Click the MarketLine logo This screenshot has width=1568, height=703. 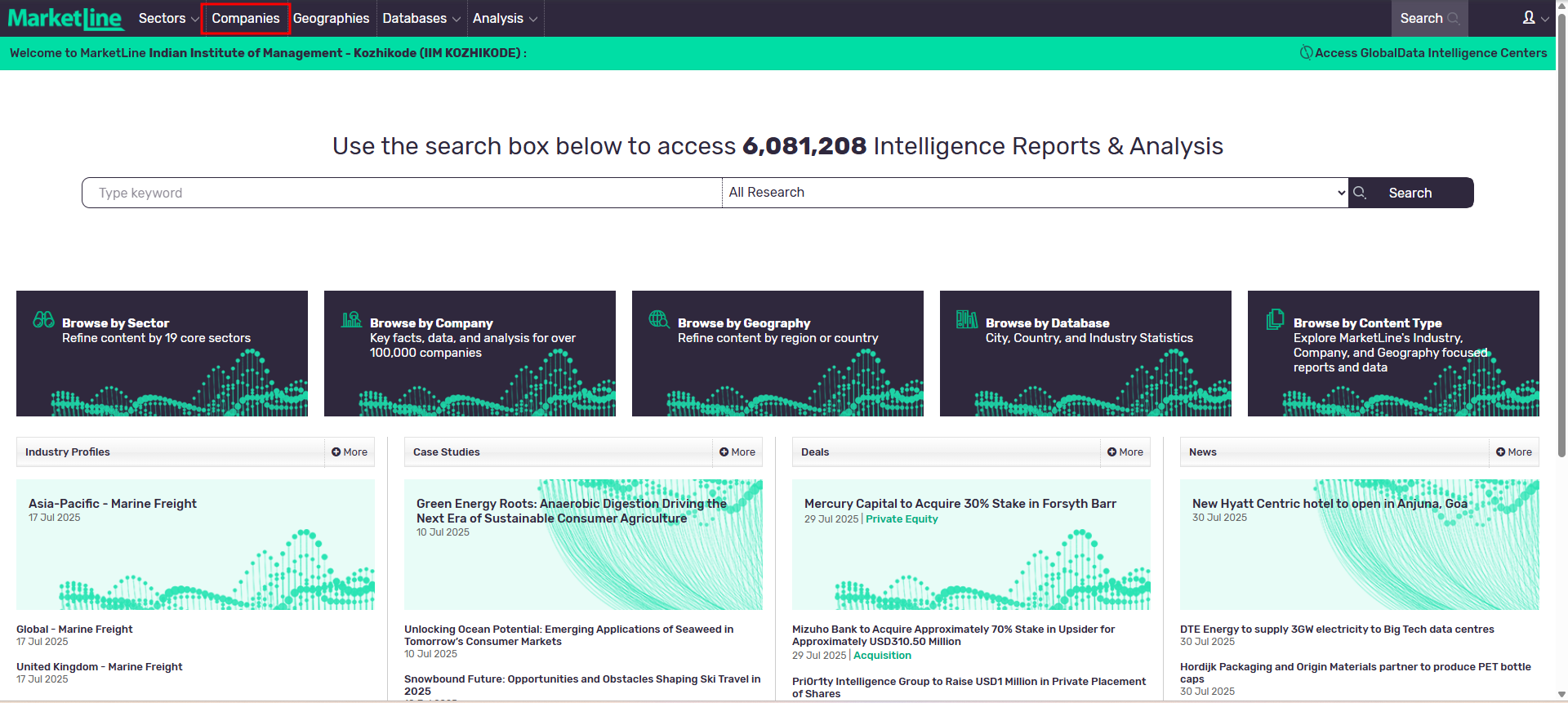click(x=65, y=18)
